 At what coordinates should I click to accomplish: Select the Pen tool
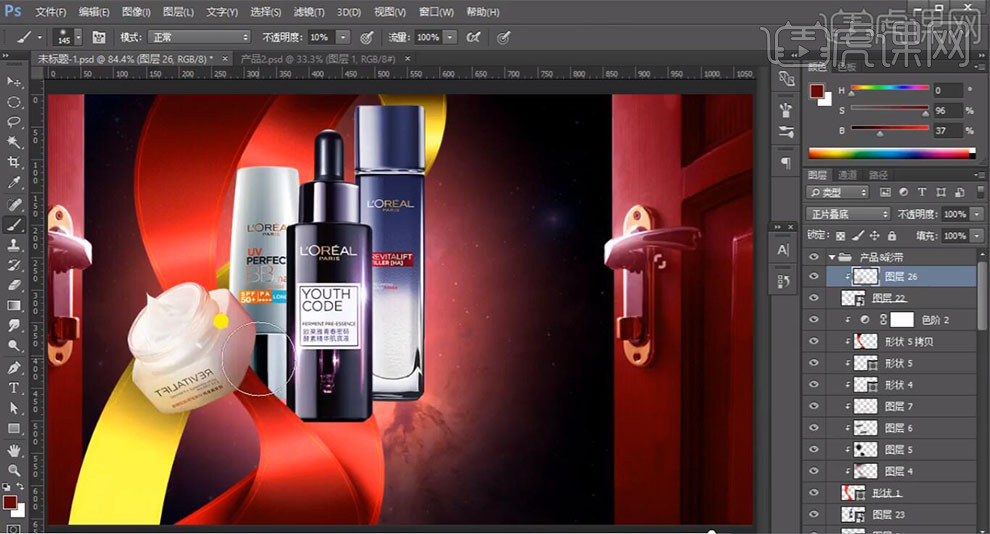(13, 367)
